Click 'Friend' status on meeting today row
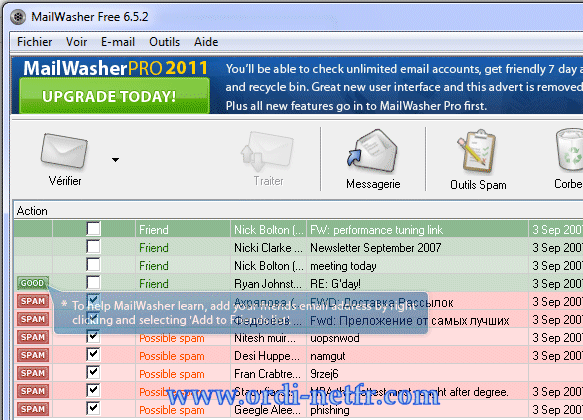583x420 pixels. (154, 266)
